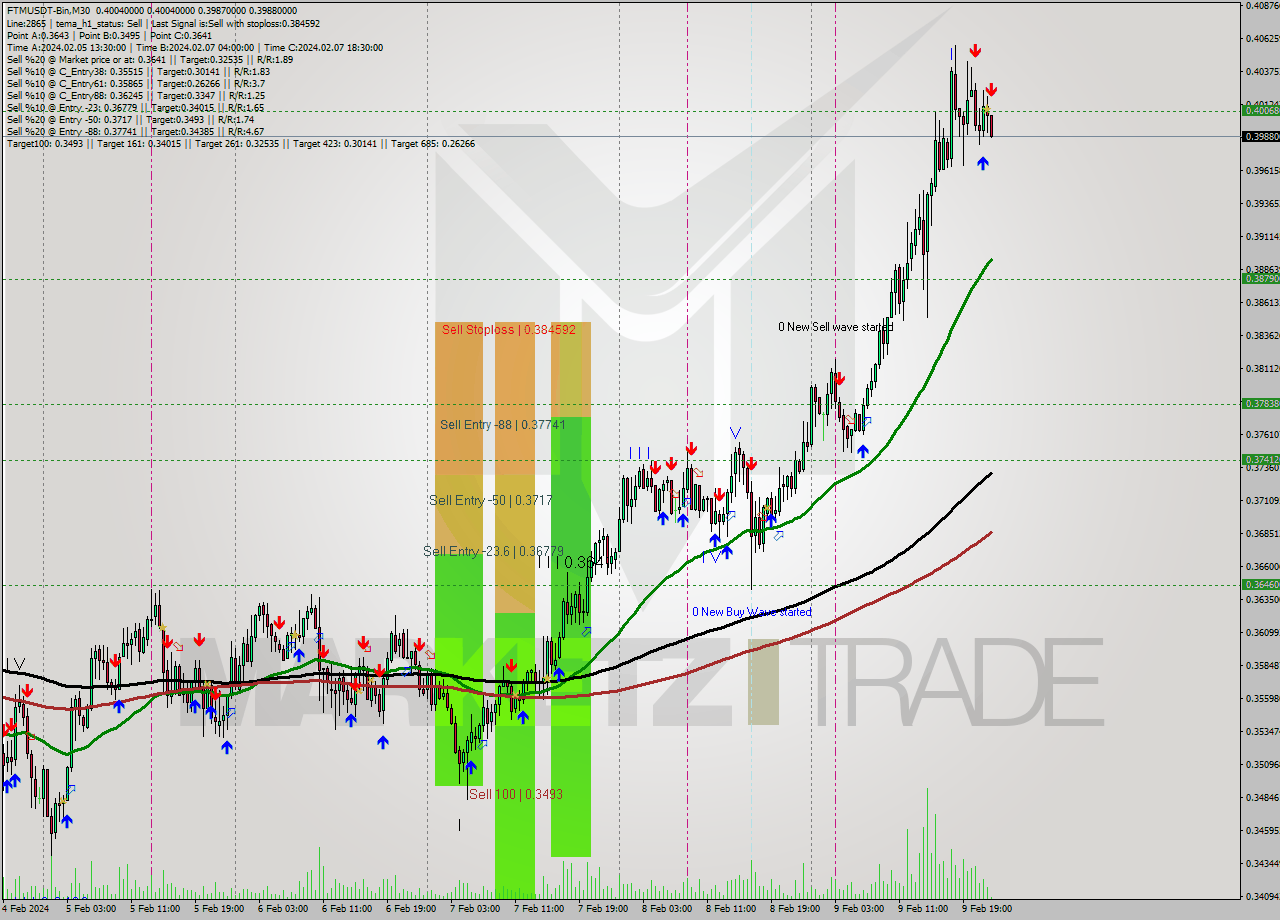
Task: Click the 0.38362 price axis label
Action: [x=1262, y=336]
